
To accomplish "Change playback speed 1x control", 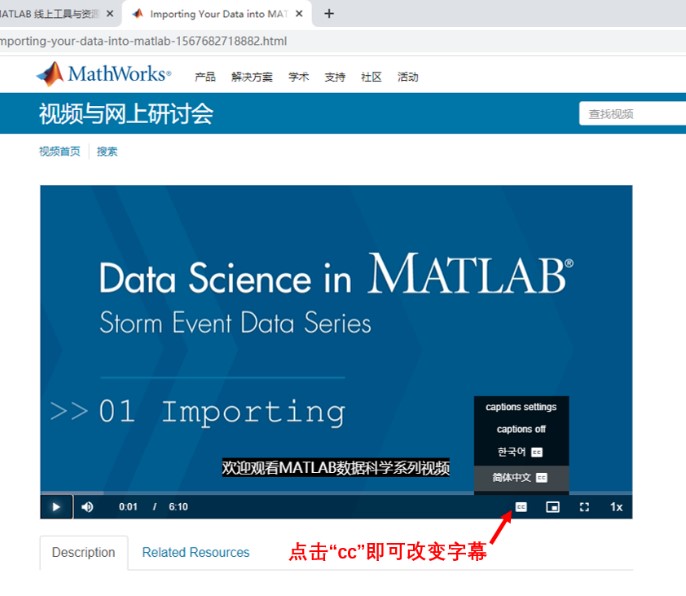I will click(616, 507).
